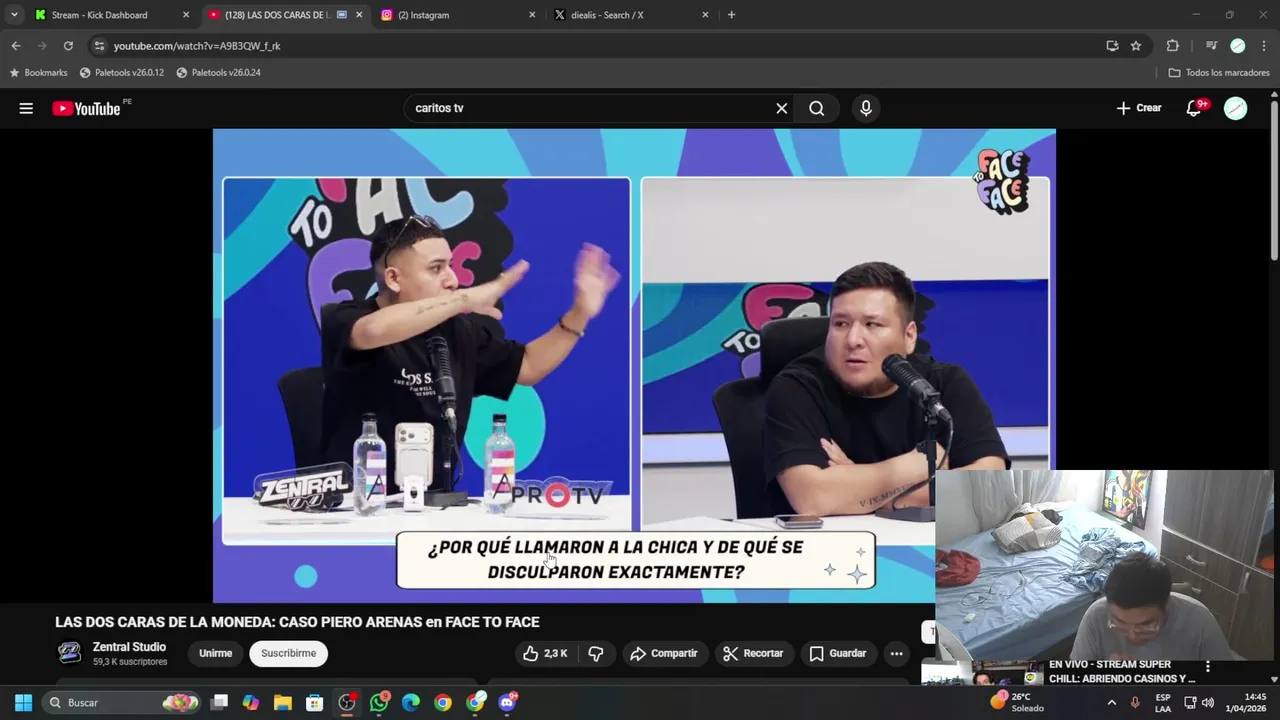The height and width of the screenshot is (720, 1280).
Task: Share the video with Compartir
Action: click(x=664, y=653)
